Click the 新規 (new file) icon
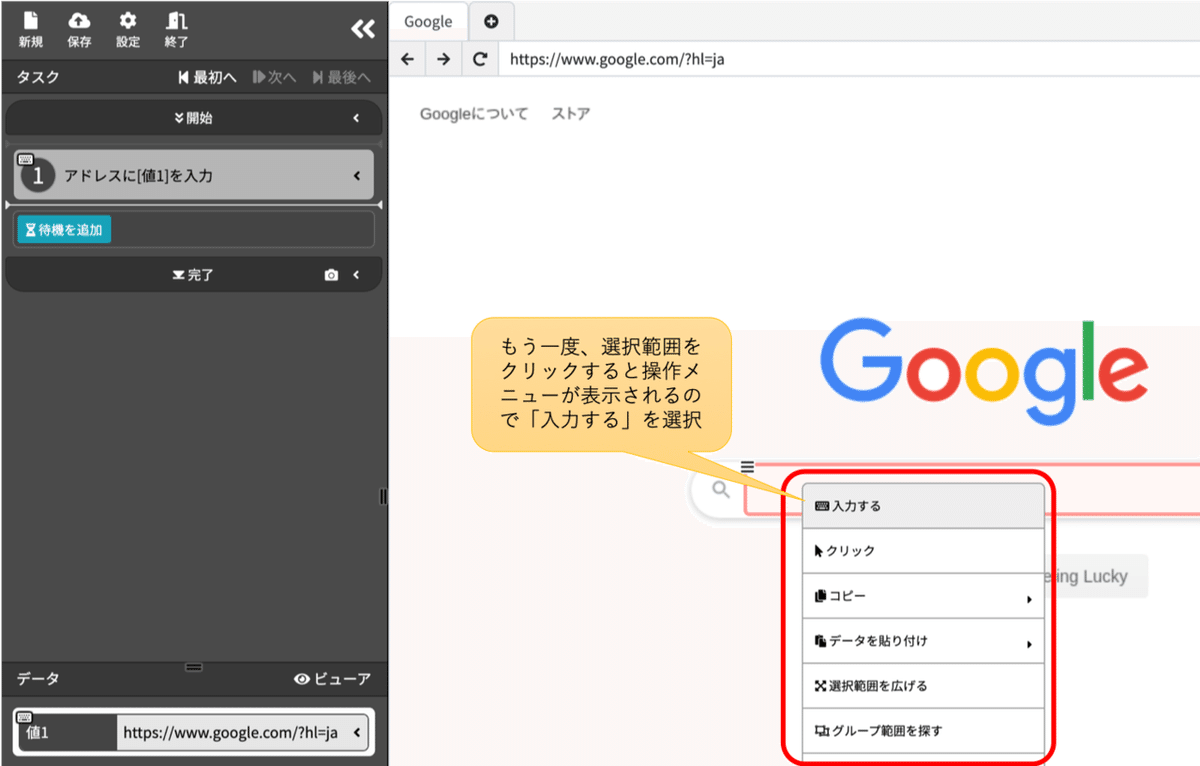The height and width of the screenshot is (766, 1200). pos(30,20)
